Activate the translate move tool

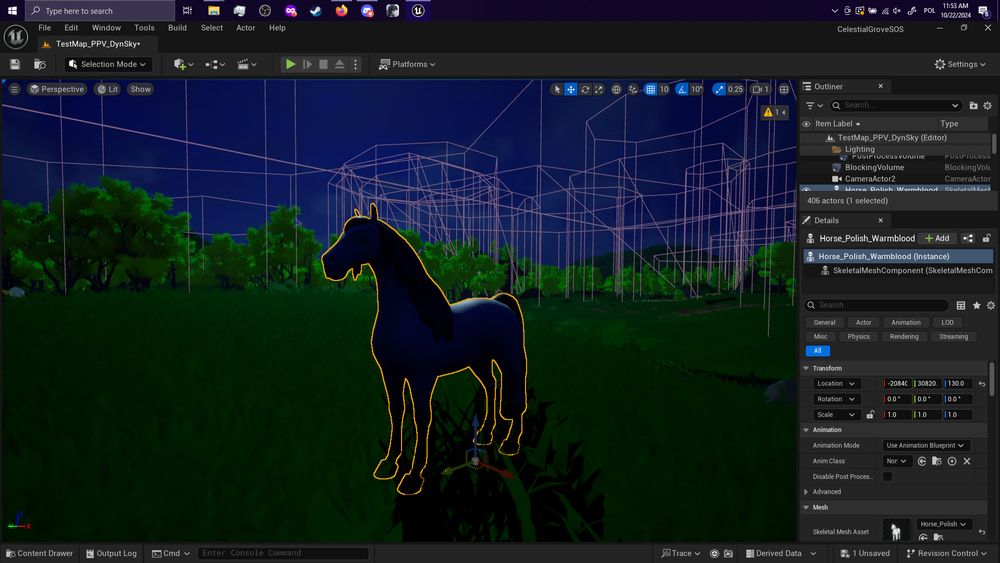571,89
